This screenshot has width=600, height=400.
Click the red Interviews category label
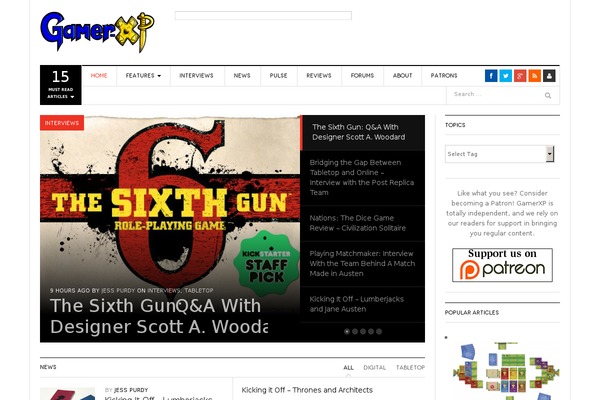coord(62,123)
